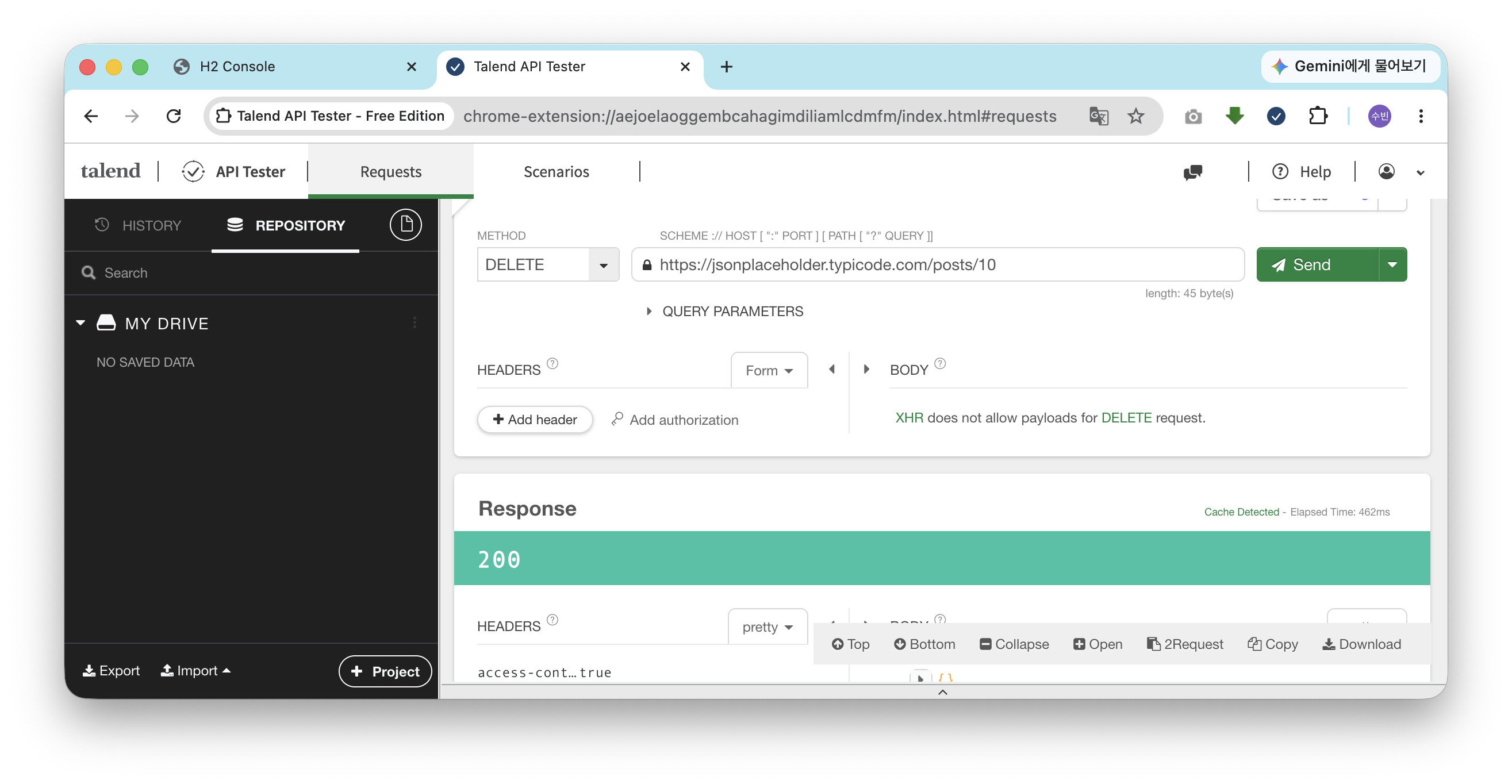Open the Import dropdown menu

click(x=195, y=671)
